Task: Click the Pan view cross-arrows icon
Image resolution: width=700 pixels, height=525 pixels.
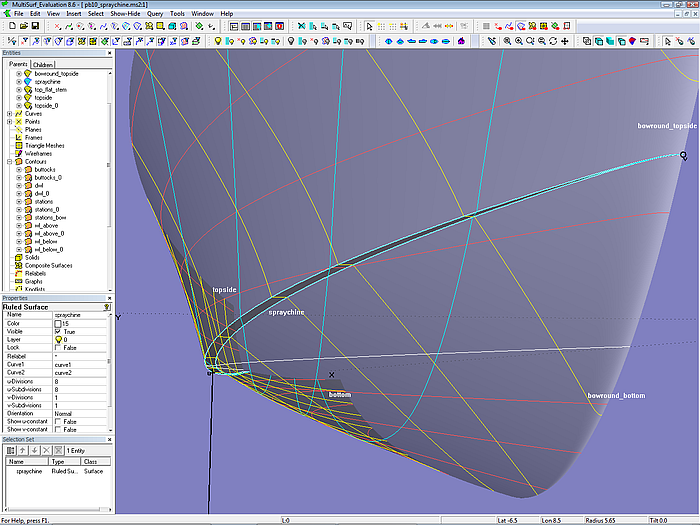Action: point(565,41)
